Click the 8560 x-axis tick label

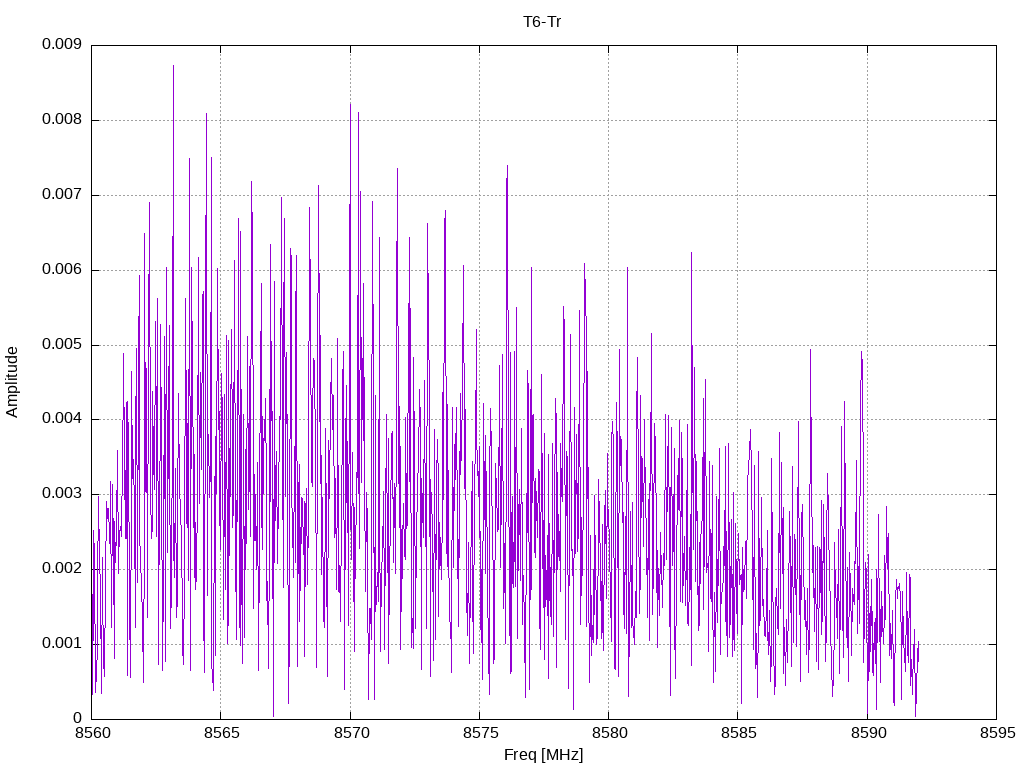point(93,733)
